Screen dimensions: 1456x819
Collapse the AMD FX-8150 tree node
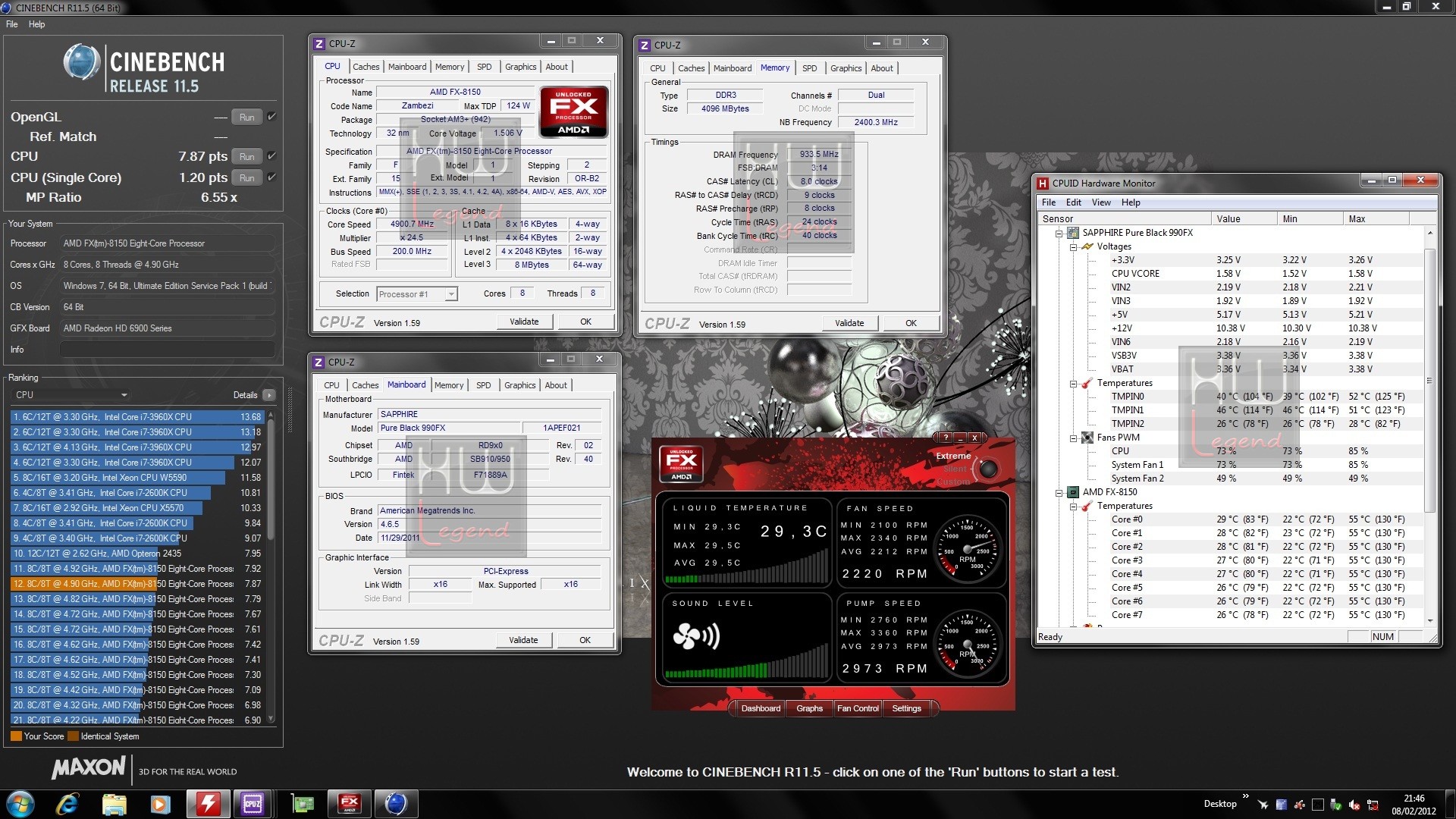[x=1059, y=493]
